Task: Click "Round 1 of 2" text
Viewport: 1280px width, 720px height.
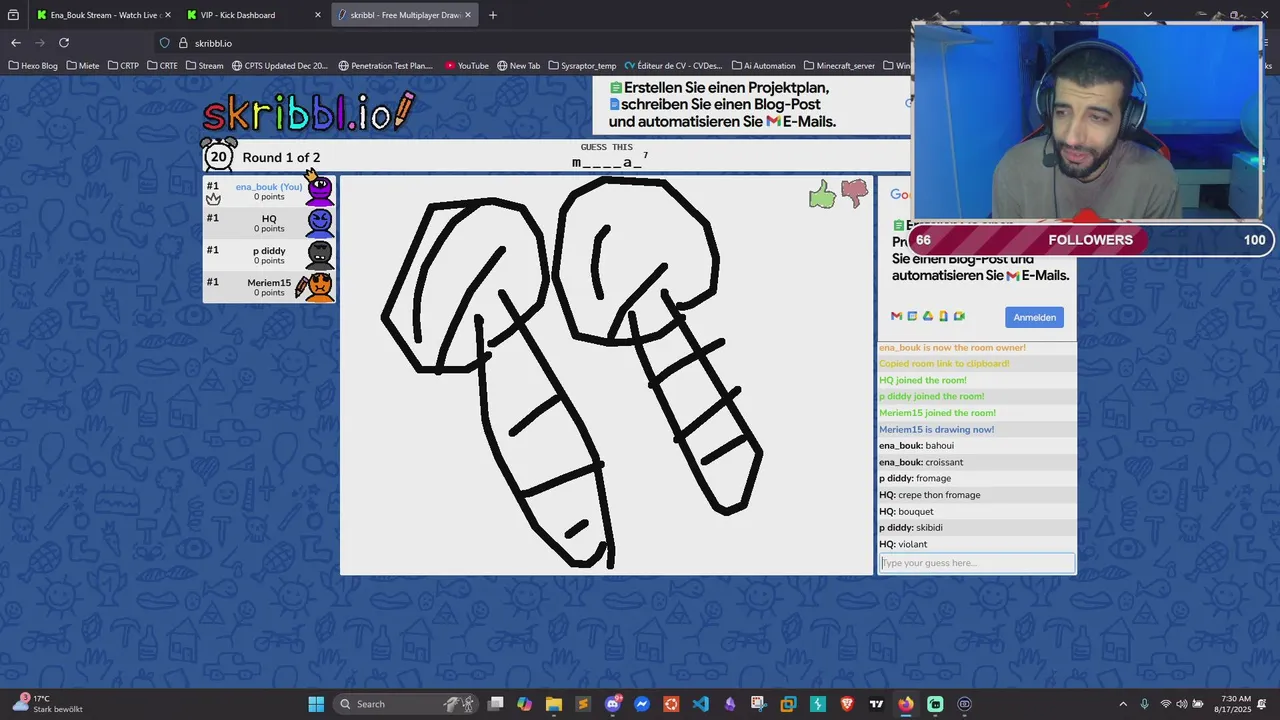Action: point(281,157)
